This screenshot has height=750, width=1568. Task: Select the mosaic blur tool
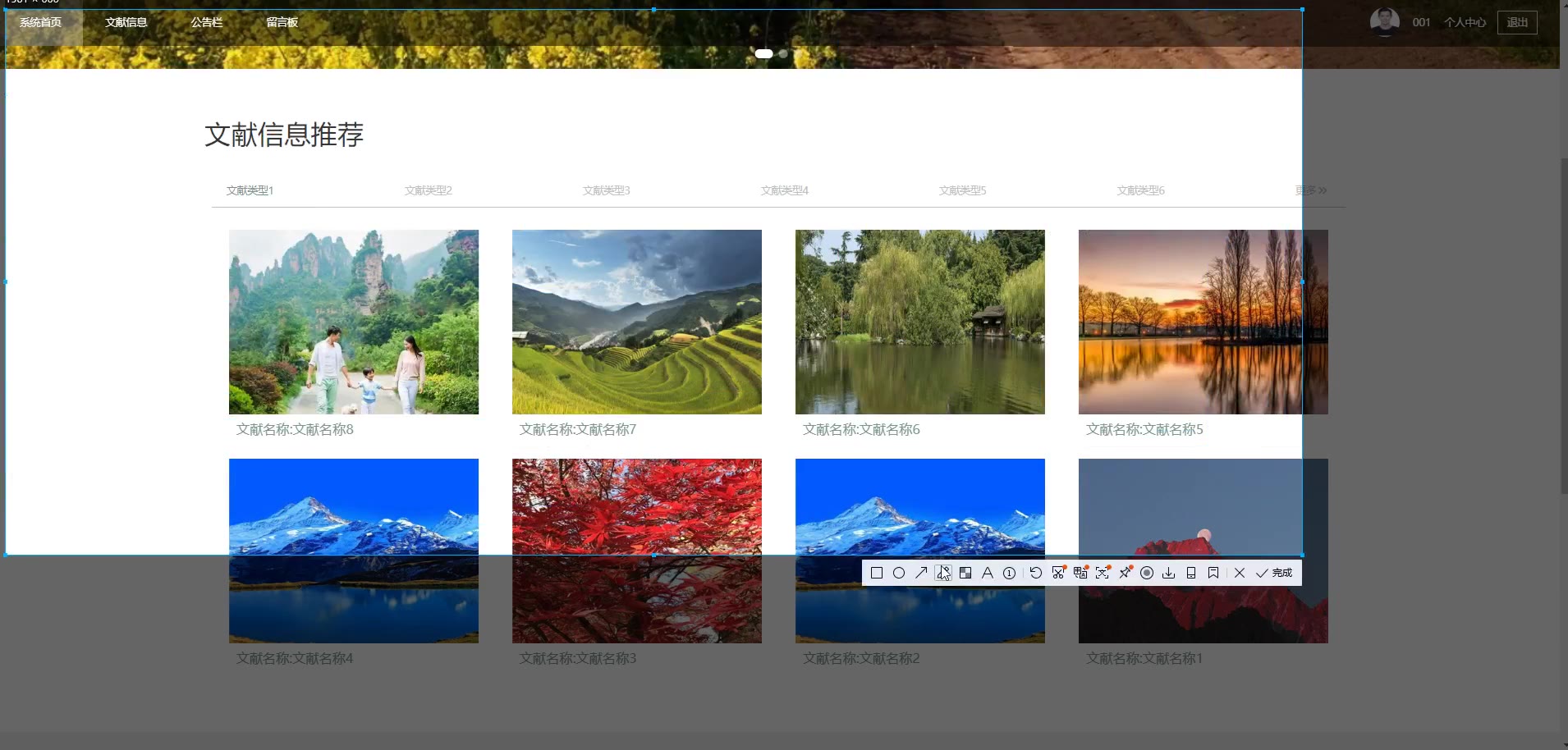(x=965, y=573)
